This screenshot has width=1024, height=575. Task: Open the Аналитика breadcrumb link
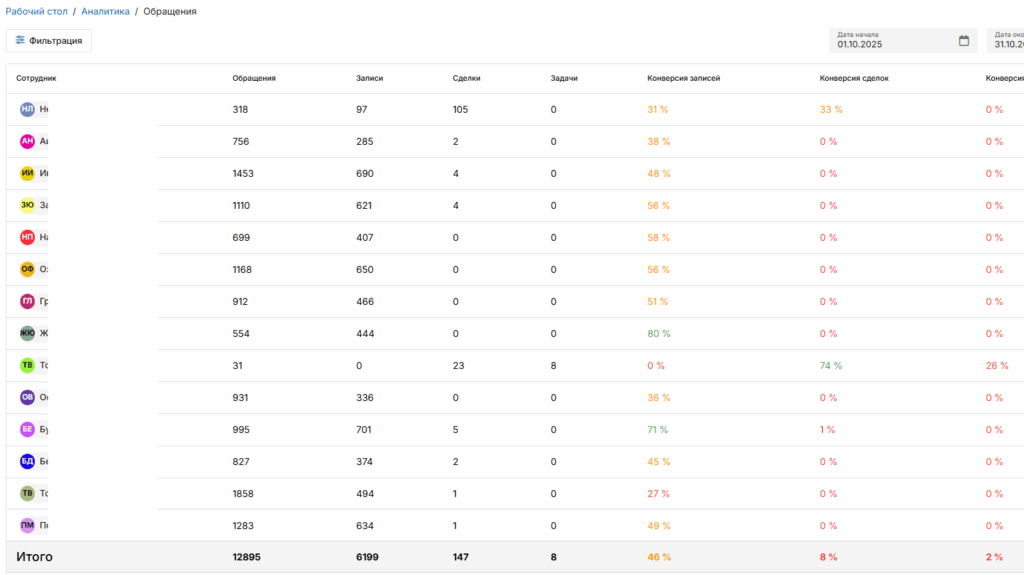105,11
